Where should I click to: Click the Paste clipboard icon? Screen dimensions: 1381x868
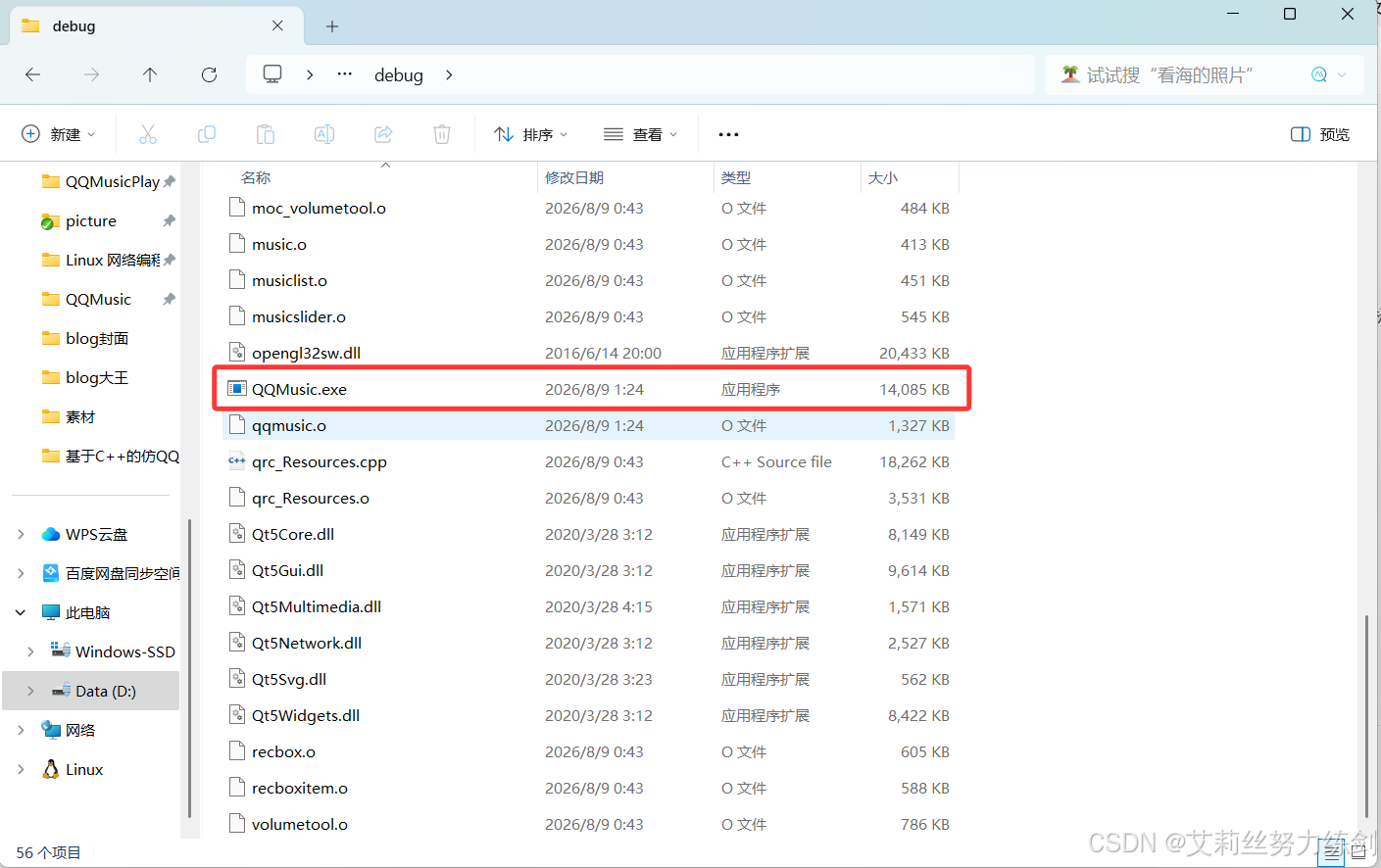266,134
